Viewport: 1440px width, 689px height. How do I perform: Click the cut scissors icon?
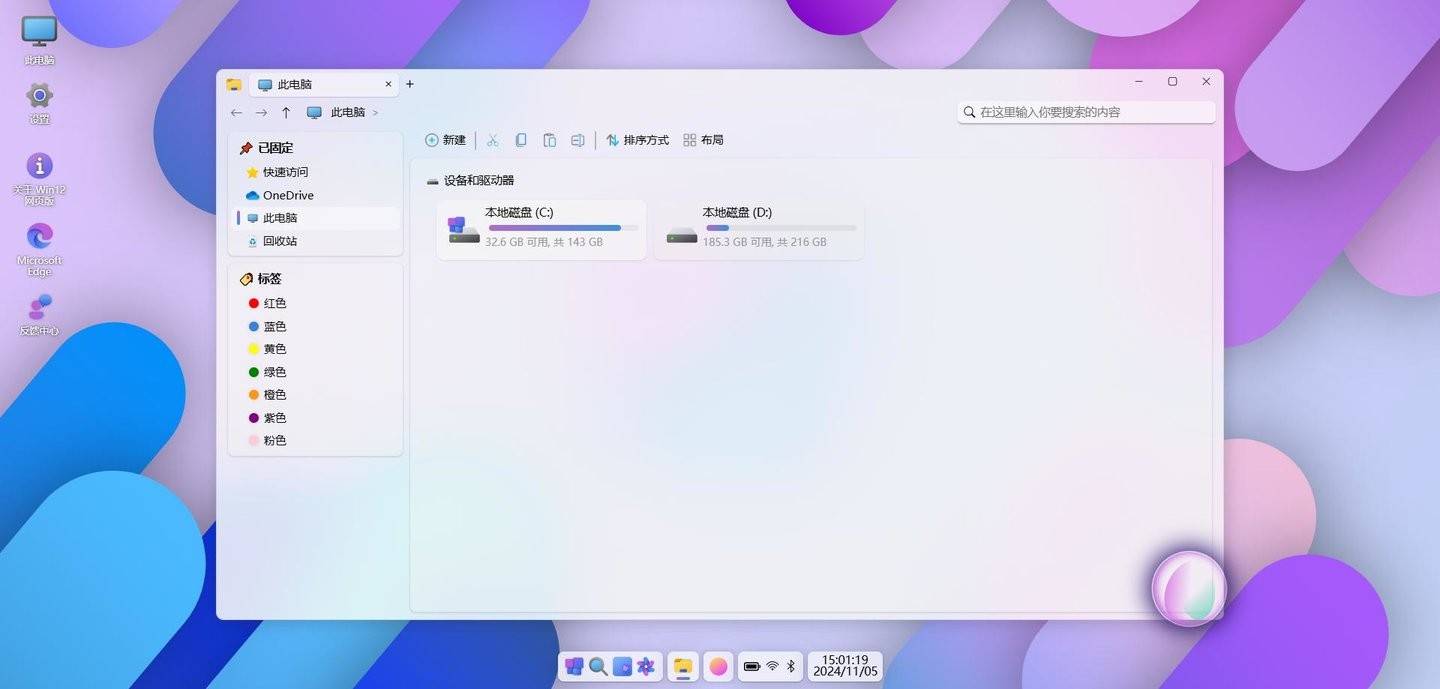(492, 140)
